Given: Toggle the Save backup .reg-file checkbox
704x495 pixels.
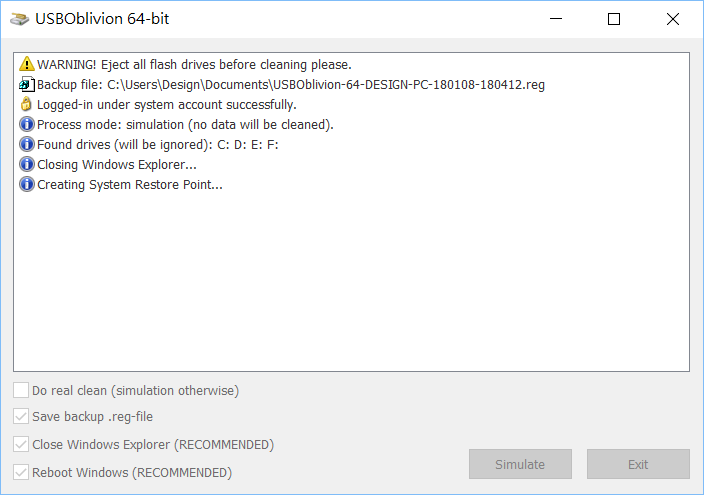Looking at the screenshot, I should (21, 417).
